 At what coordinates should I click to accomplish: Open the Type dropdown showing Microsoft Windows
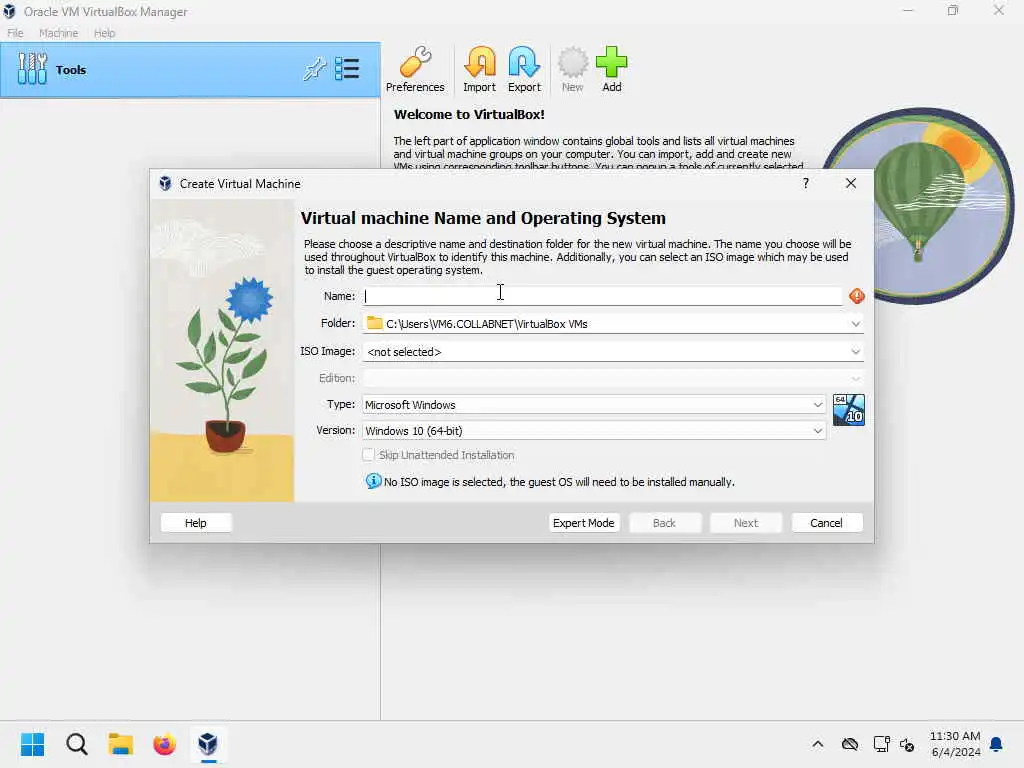click(594, 405)
